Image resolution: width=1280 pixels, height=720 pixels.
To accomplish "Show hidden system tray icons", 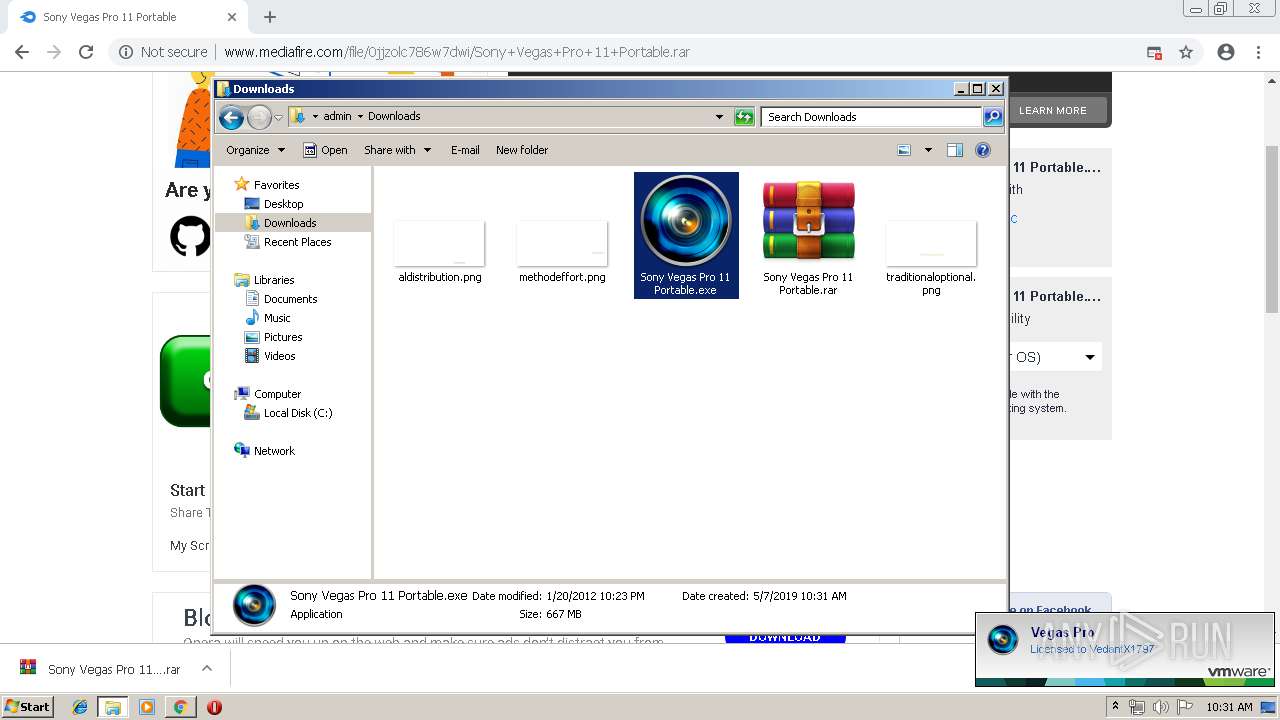I will [x=1116, y=707].
